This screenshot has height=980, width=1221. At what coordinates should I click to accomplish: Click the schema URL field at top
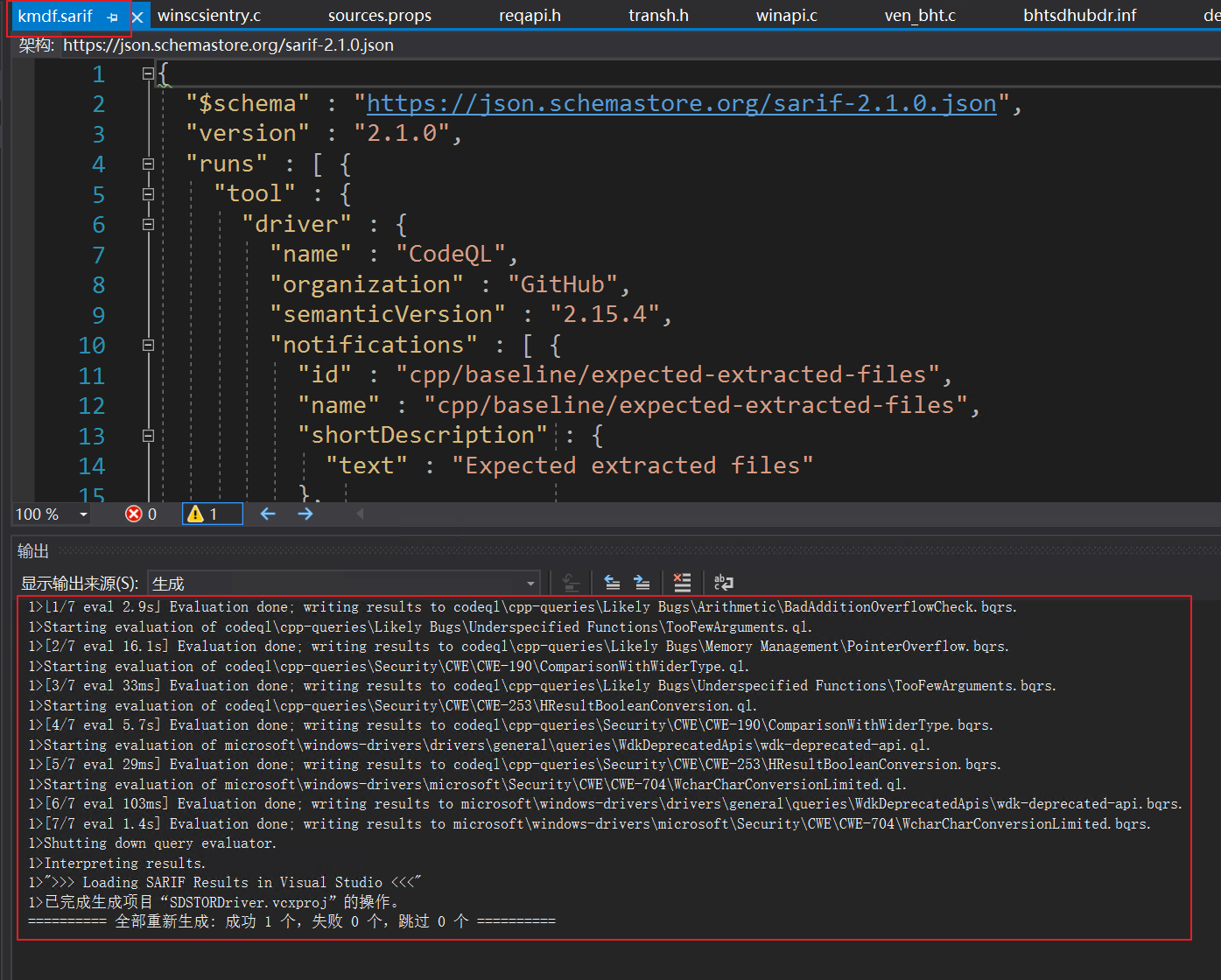(x=228, y=45)
